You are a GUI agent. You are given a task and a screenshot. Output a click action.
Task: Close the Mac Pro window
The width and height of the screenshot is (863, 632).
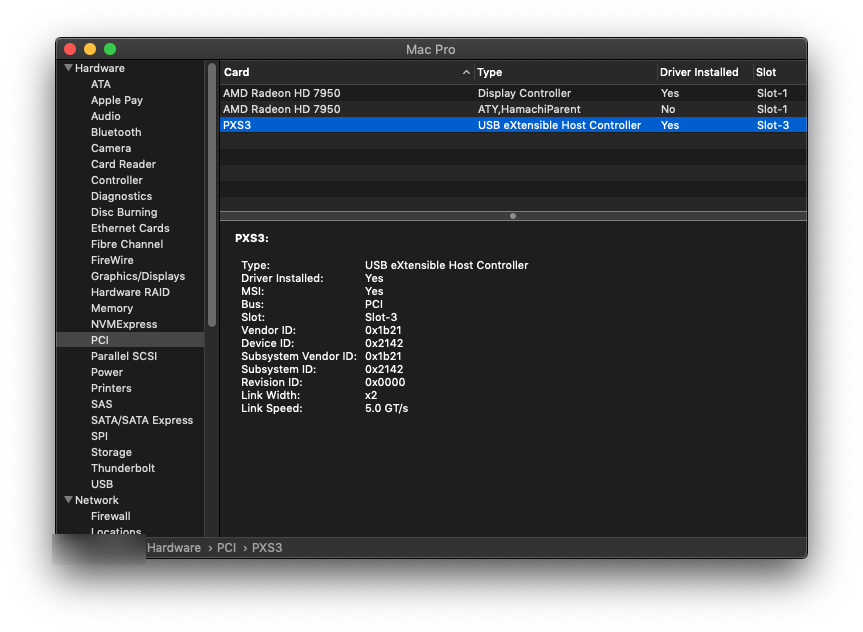click(70, 49)
